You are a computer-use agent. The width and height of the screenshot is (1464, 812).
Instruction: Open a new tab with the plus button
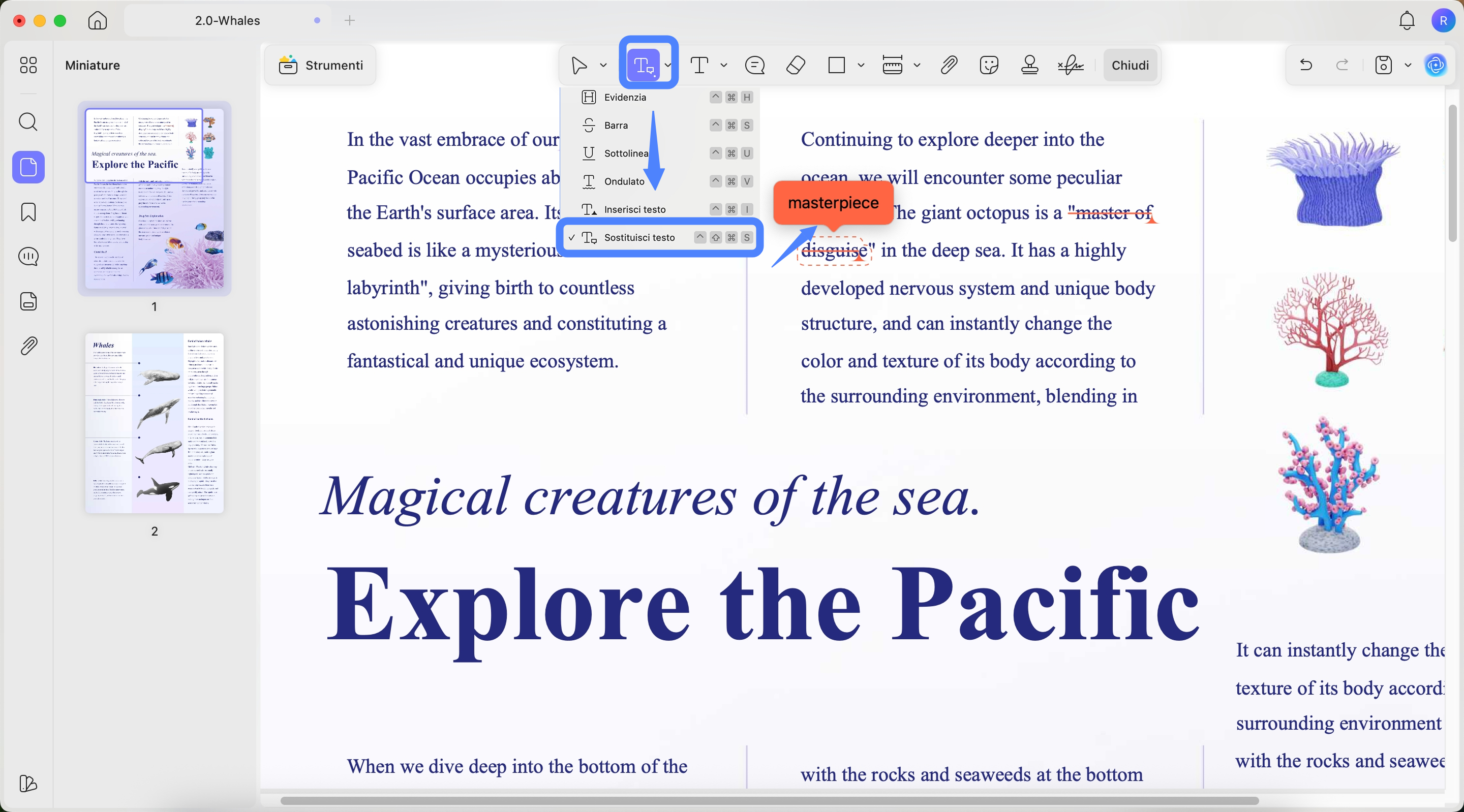pos(350,20)
